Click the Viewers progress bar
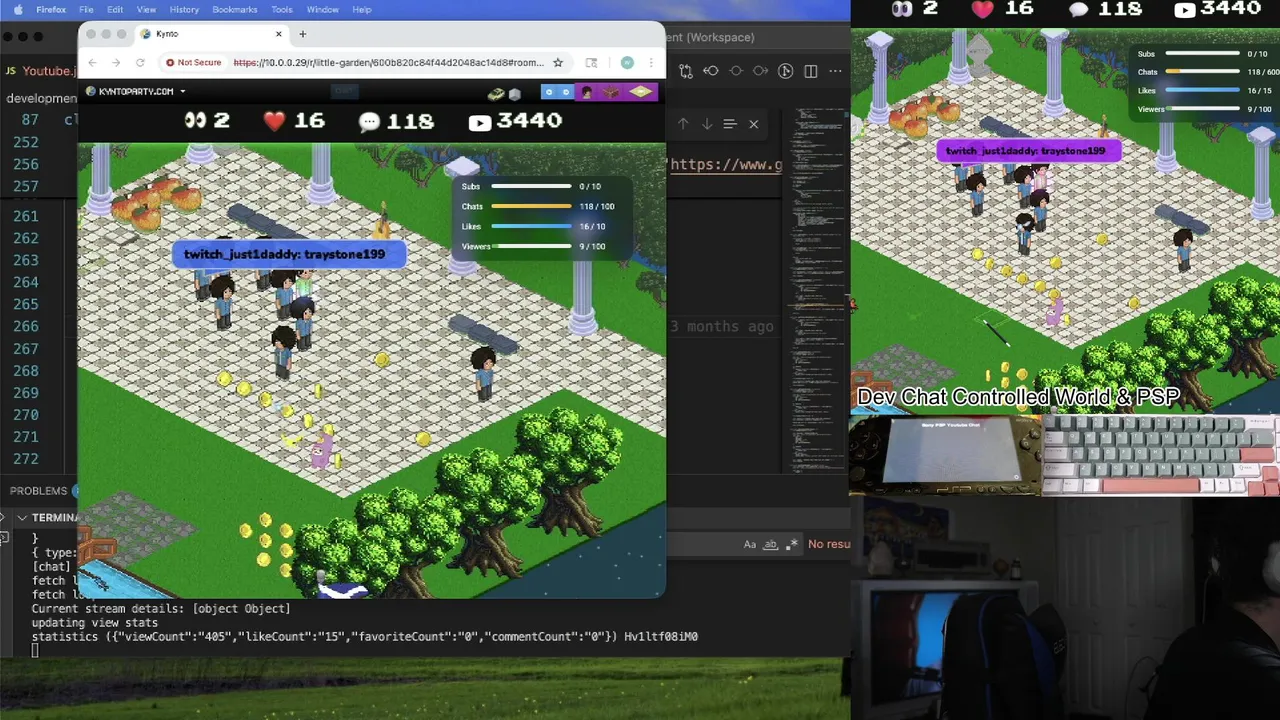 (x=531, y=246)
